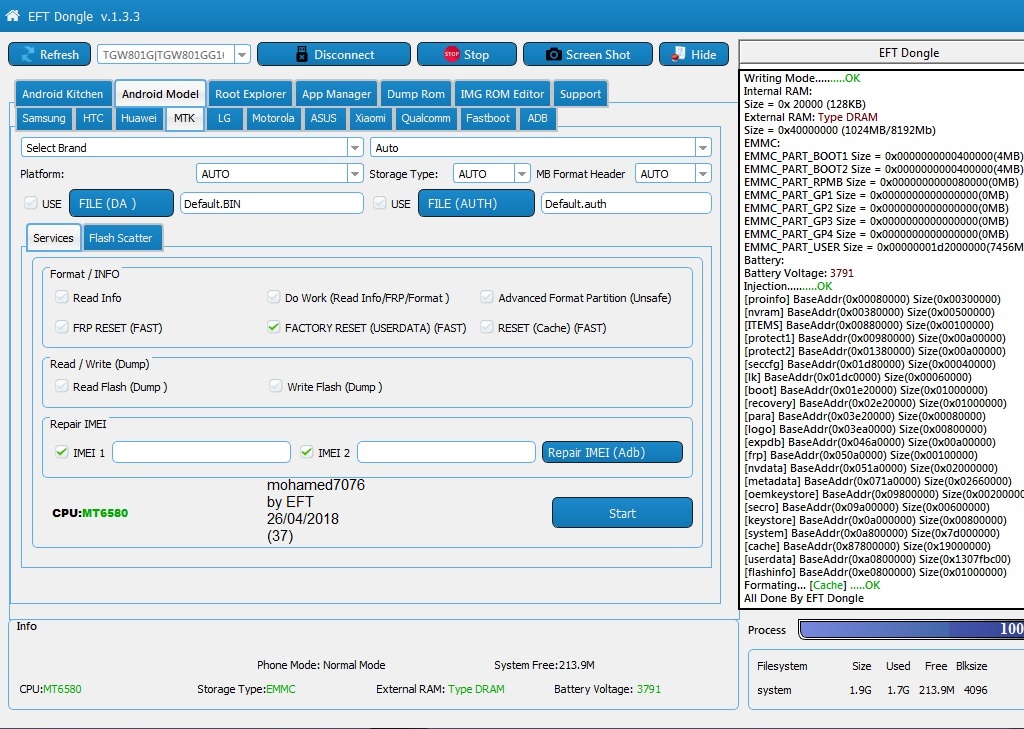Viewport: 1024px width, 729px height.
Task: Click the system filesystem row
Action: (872, 690)
